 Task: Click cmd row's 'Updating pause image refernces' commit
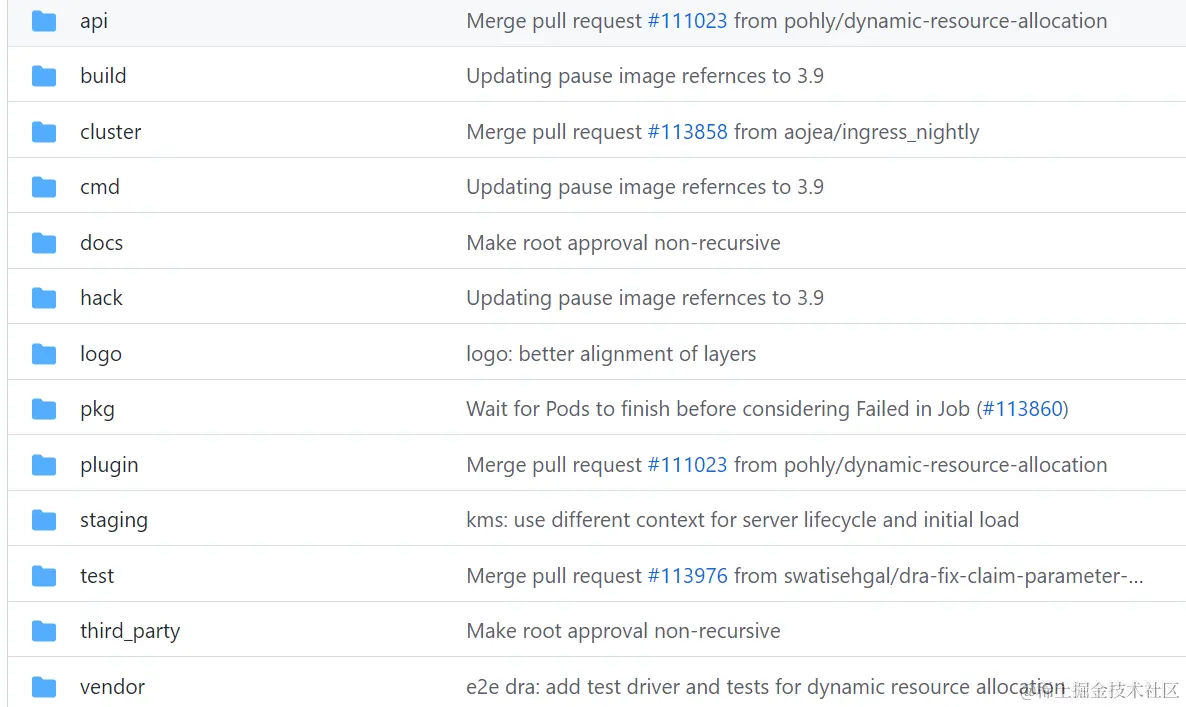click(x=645, y=188)
